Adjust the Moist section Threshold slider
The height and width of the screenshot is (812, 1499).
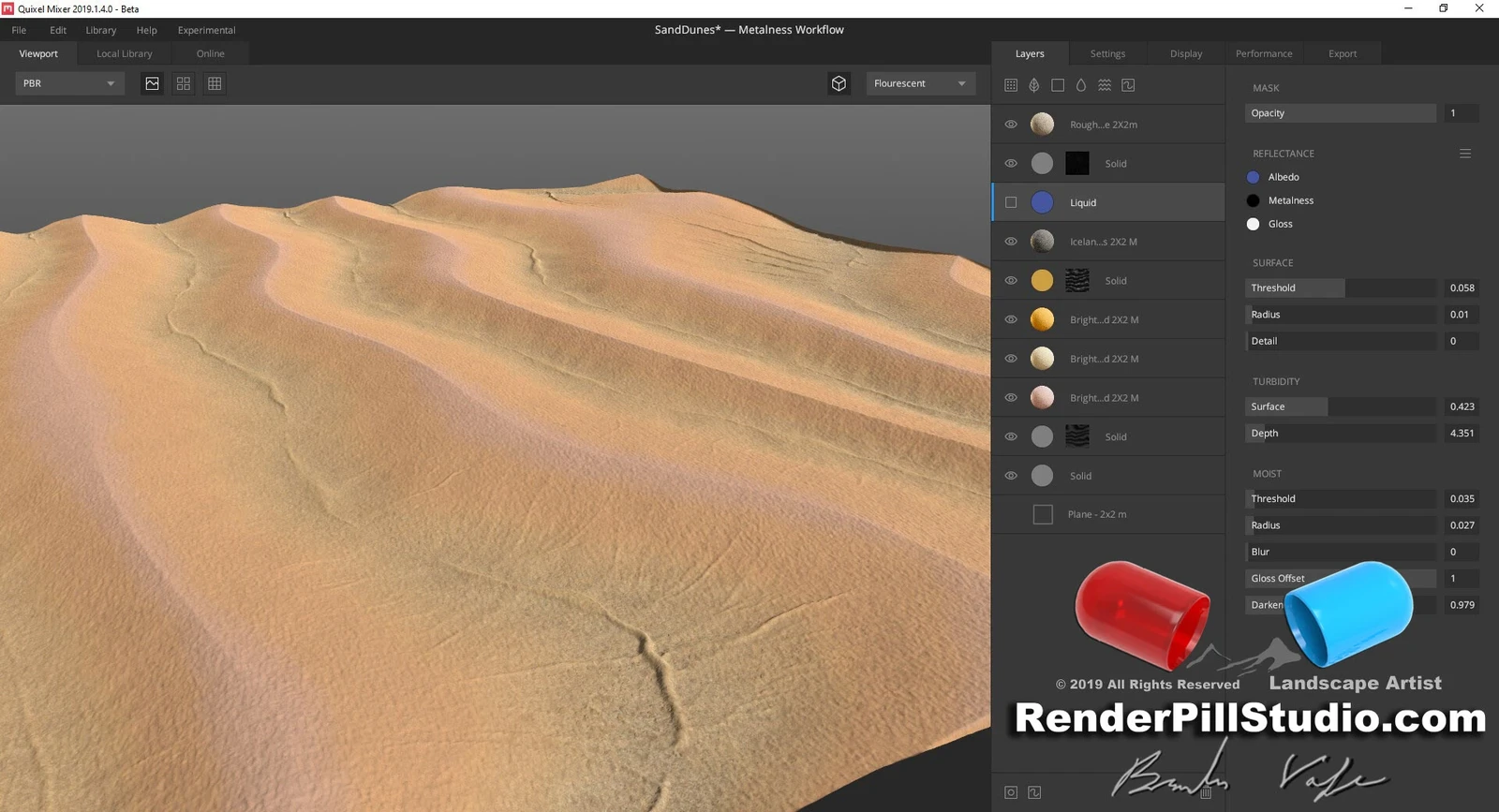click(1341, 499)
